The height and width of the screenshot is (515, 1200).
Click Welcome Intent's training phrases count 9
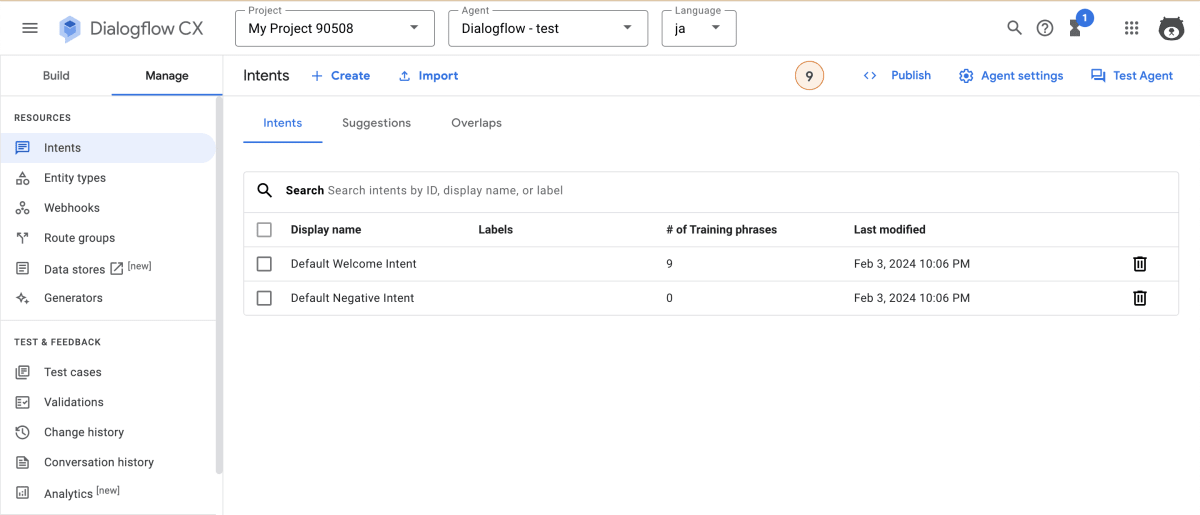pos(670,264)
